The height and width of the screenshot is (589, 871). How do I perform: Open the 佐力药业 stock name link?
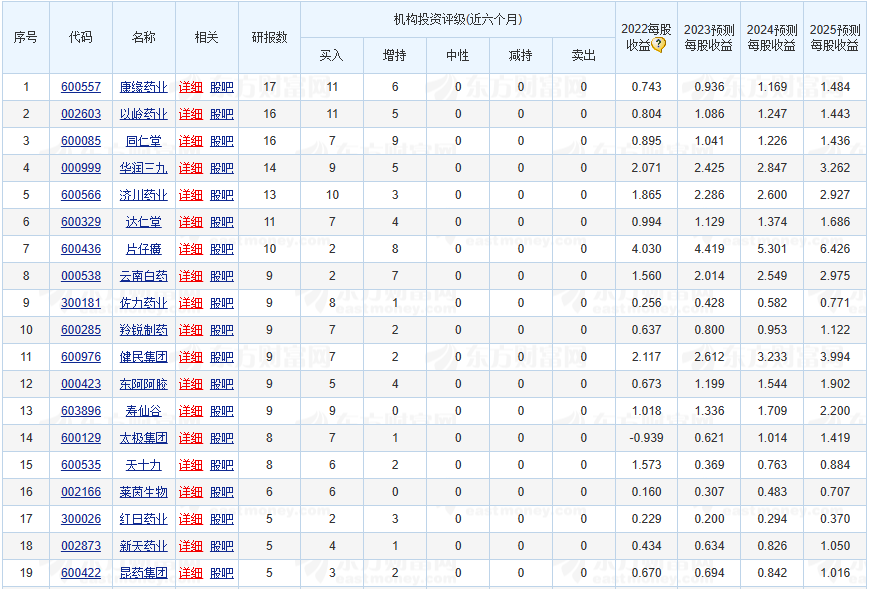coord(143,303)
